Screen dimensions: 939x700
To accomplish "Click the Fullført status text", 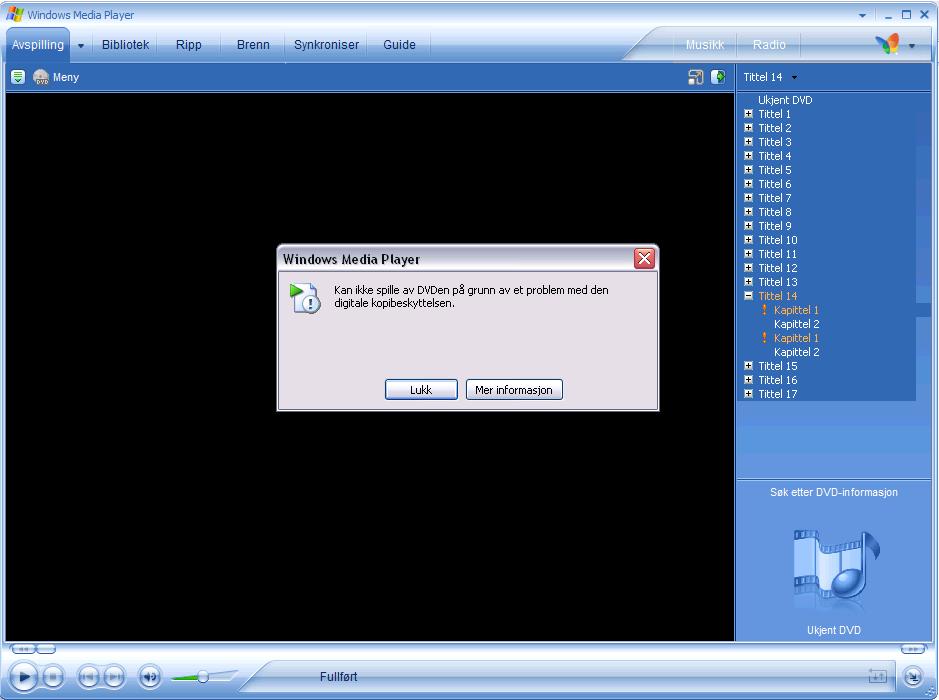I will pos(338,677).
